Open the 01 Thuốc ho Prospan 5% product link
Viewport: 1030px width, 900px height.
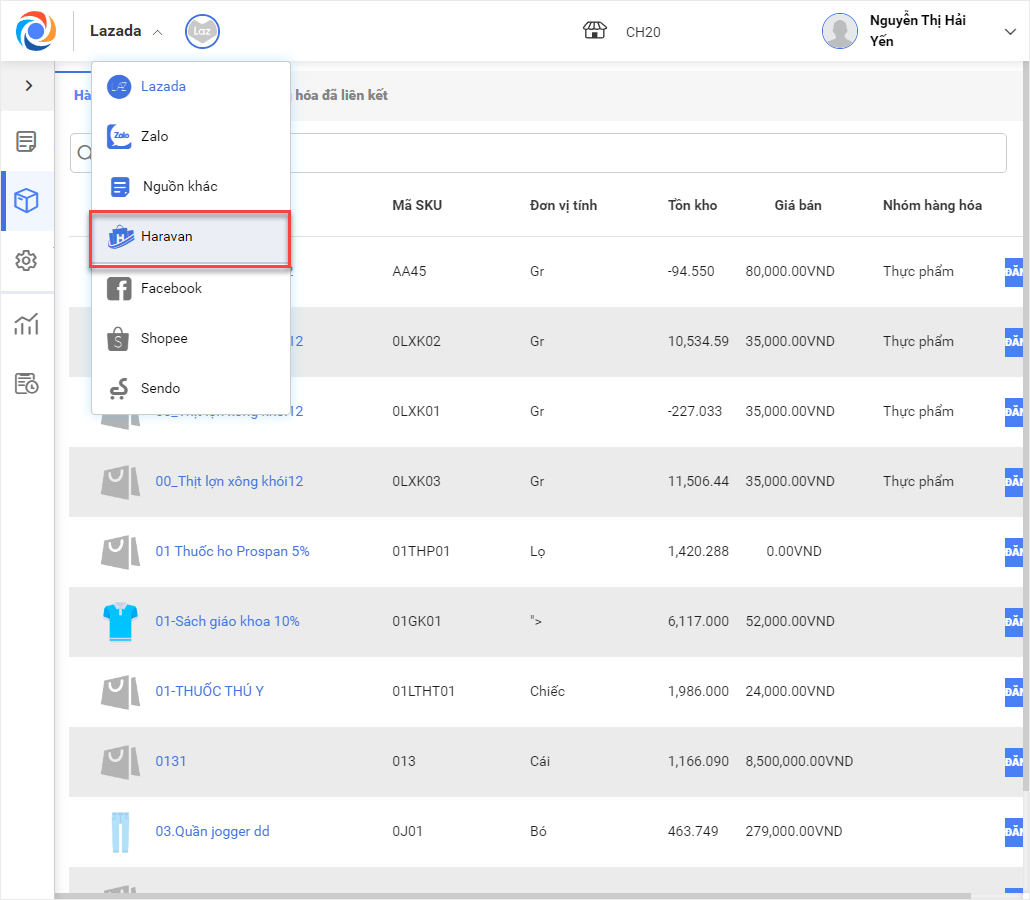tap(232, 551)
